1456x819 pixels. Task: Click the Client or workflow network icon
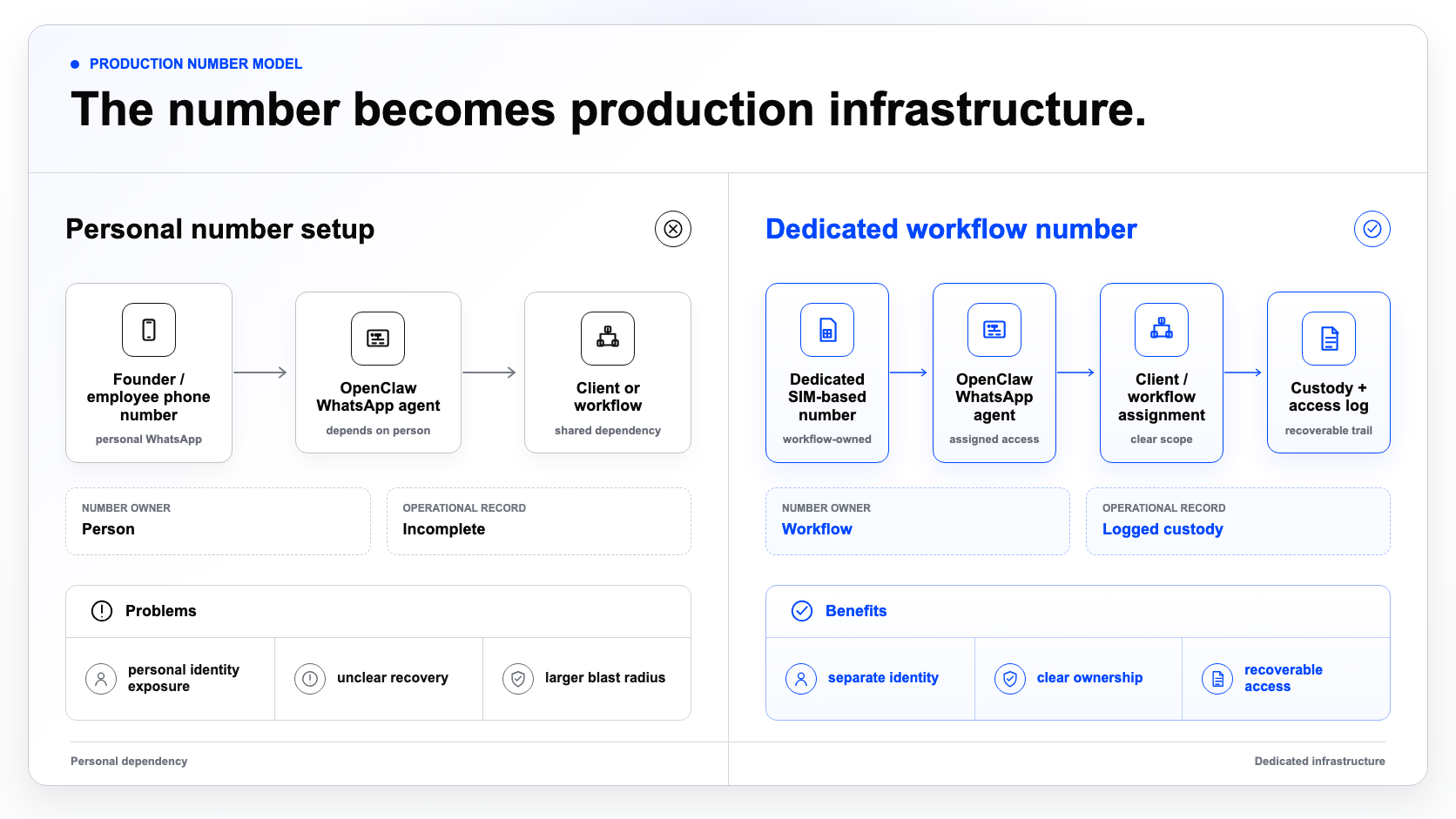point(608,339)
